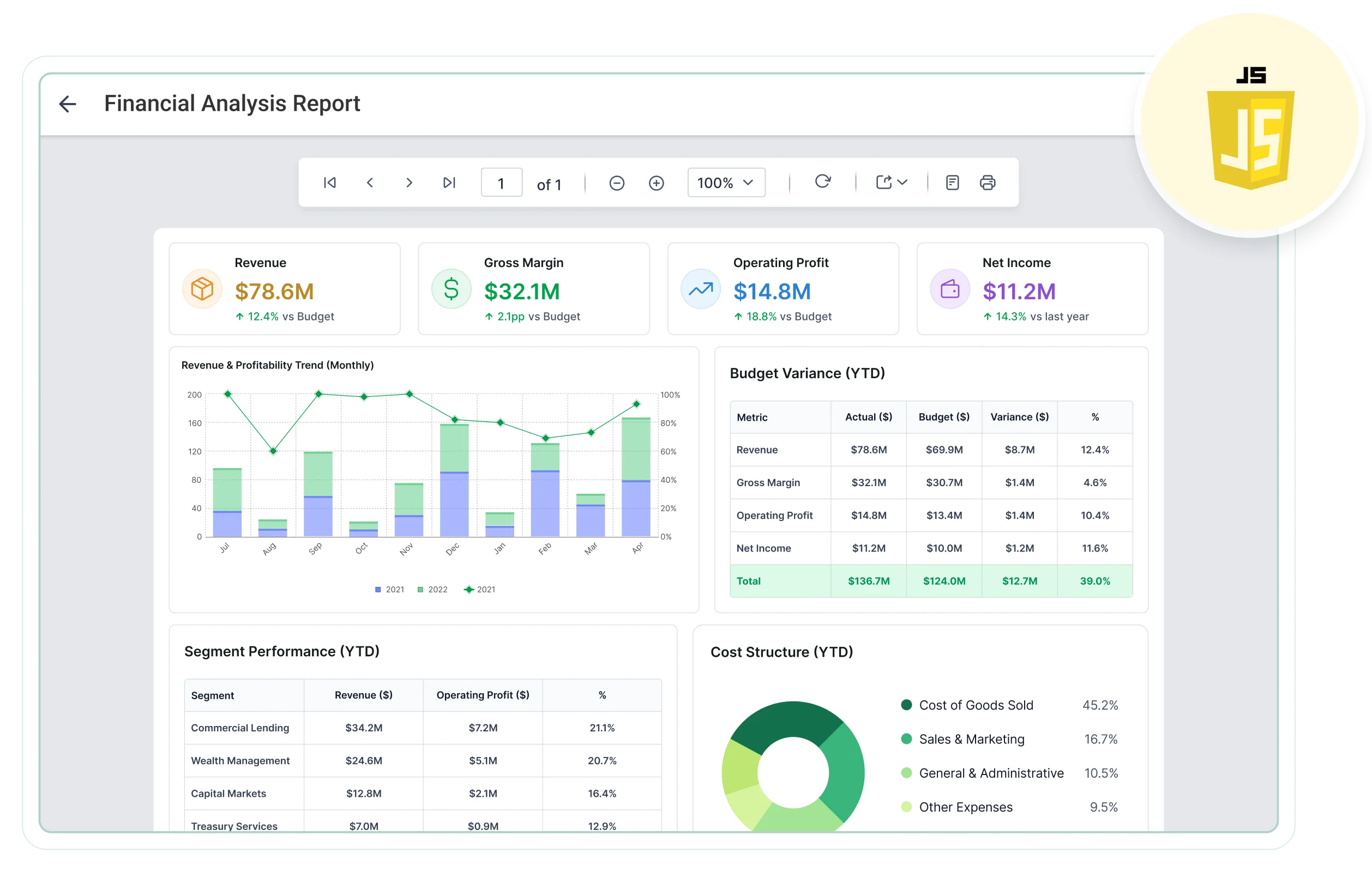Print the report using the printer icon
Viewport: 1372px width, 872px height.
coord(988,183)
